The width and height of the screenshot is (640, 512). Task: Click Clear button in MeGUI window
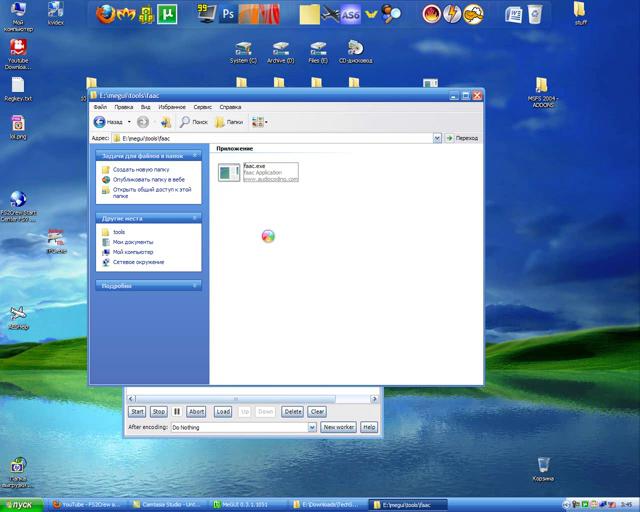coord(317,412)
